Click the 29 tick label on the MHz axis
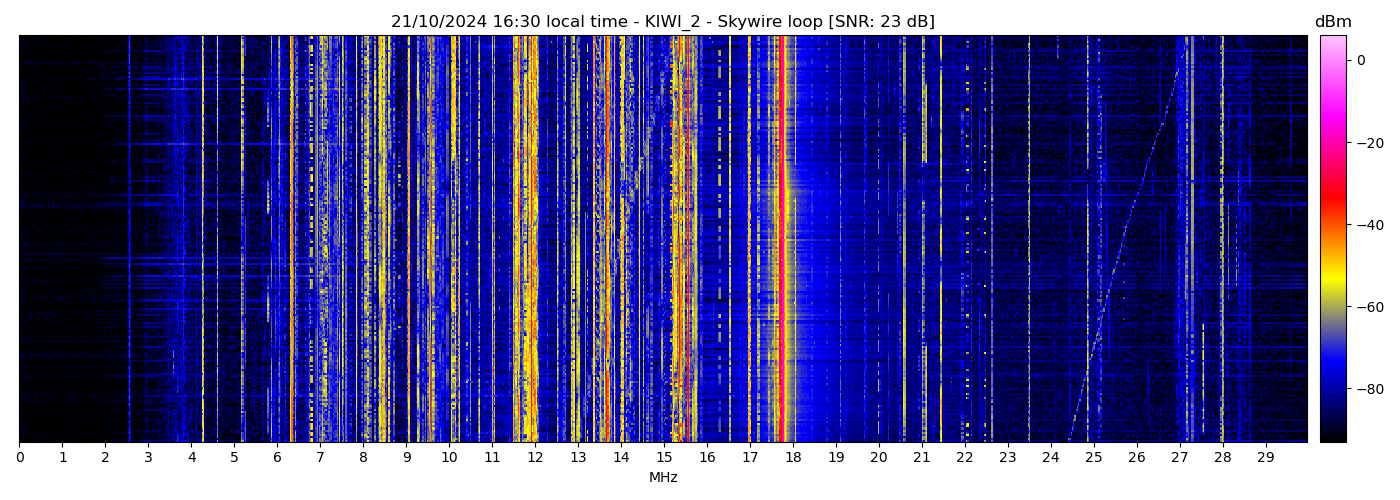 point(1265,458)
